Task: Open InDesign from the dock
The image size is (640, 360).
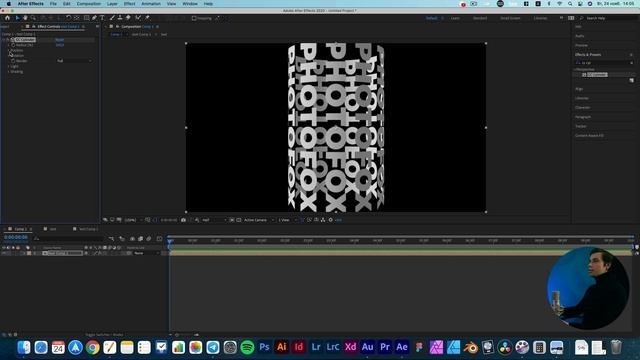Action: tap(299, 347)
